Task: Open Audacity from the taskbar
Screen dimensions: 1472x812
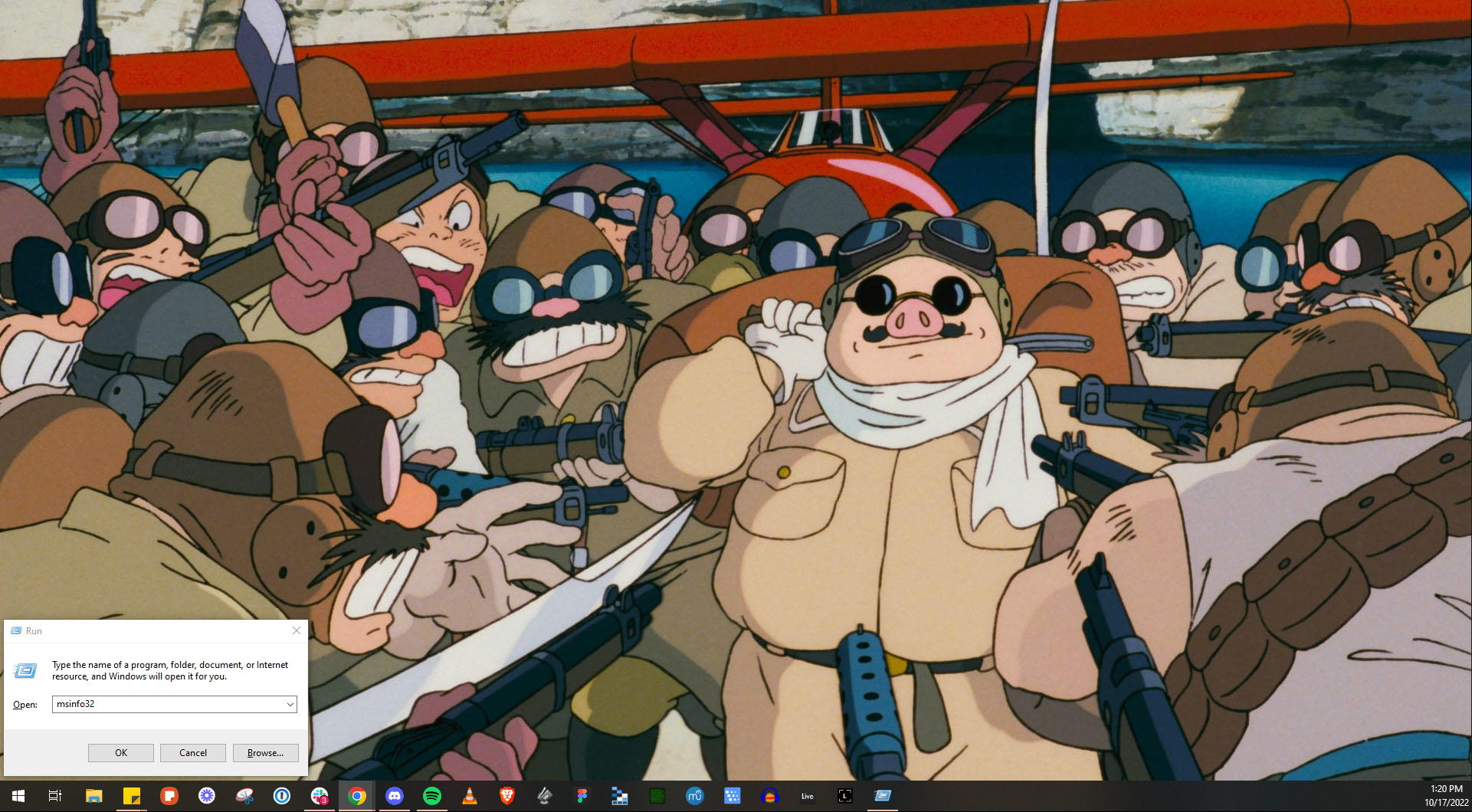Action: point(769,796)
